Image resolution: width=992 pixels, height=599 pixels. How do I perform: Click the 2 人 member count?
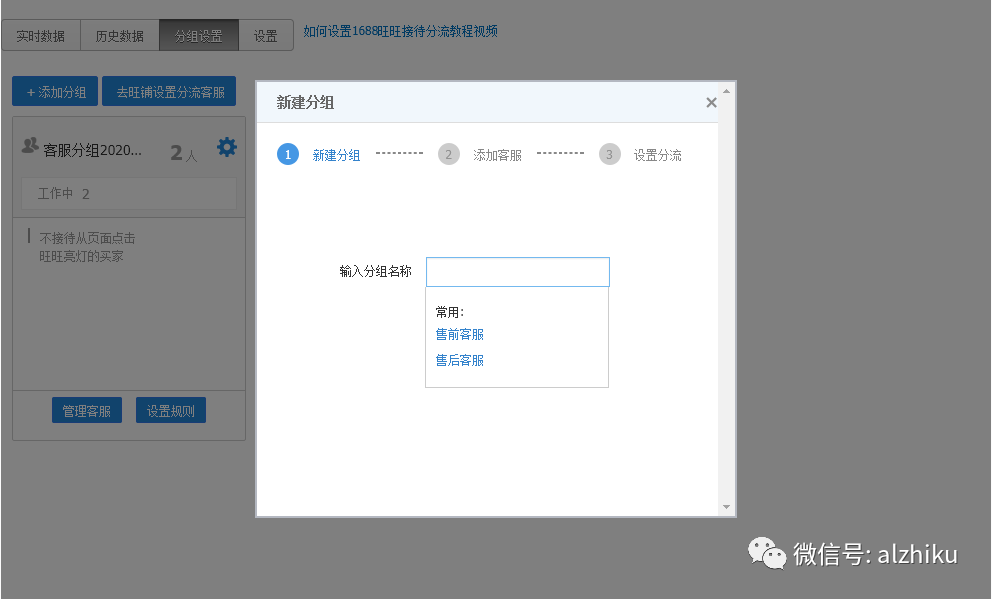184,153
